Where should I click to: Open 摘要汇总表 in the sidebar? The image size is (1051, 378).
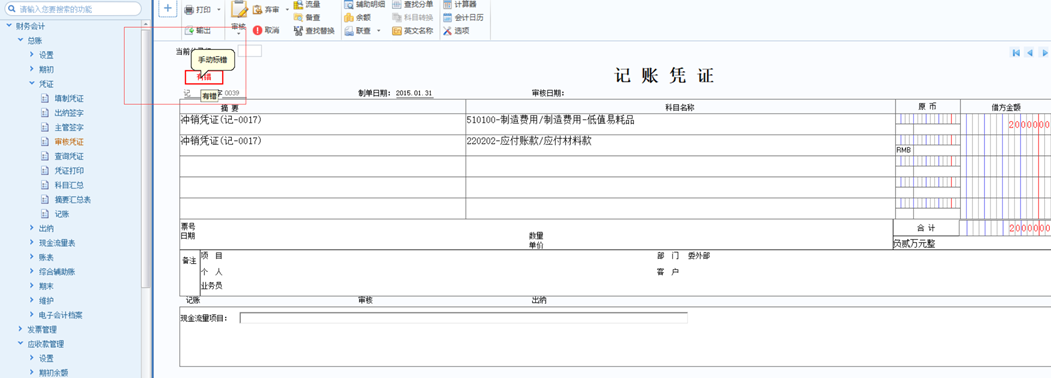click(72, 200)
